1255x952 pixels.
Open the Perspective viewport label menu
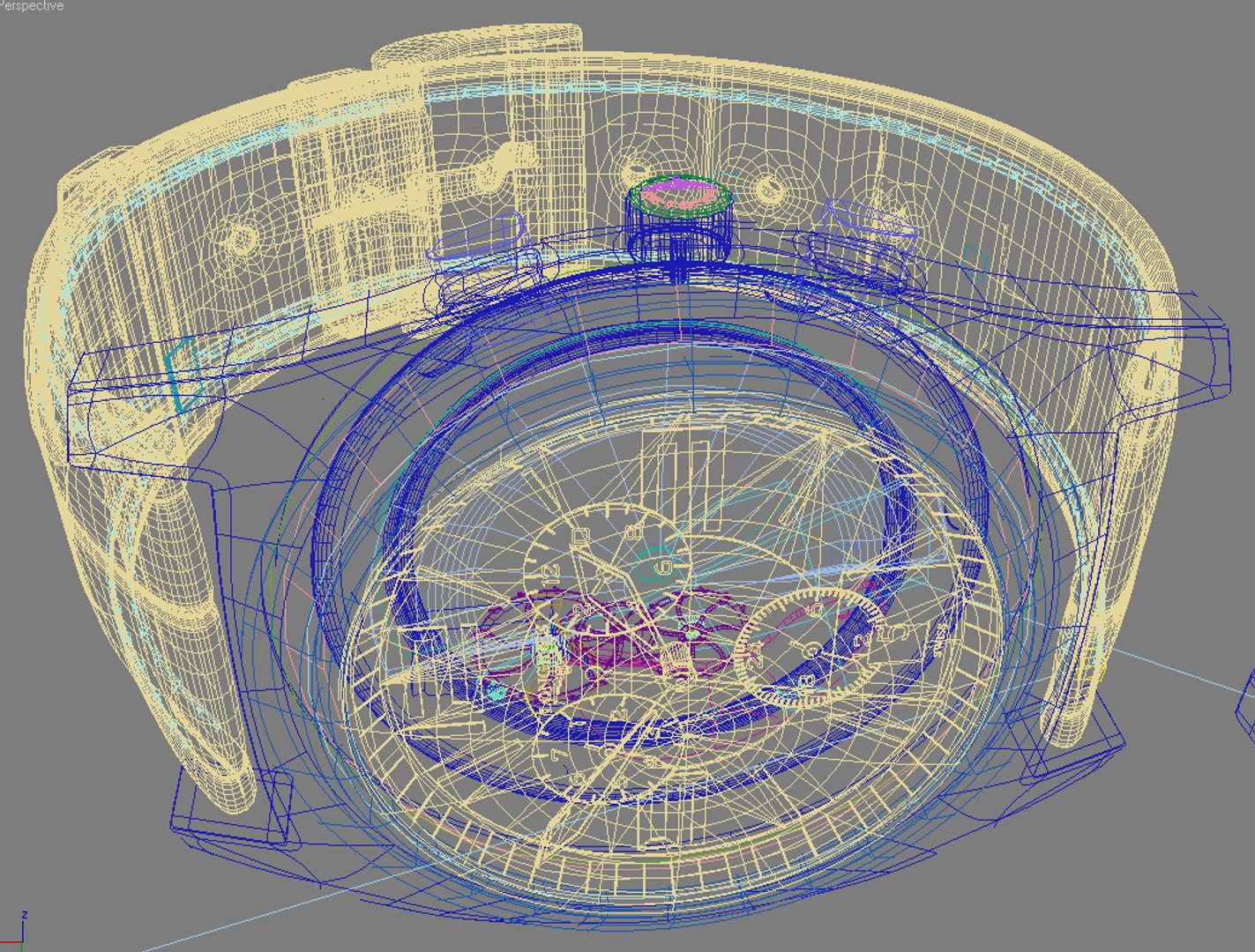(32, 5)
